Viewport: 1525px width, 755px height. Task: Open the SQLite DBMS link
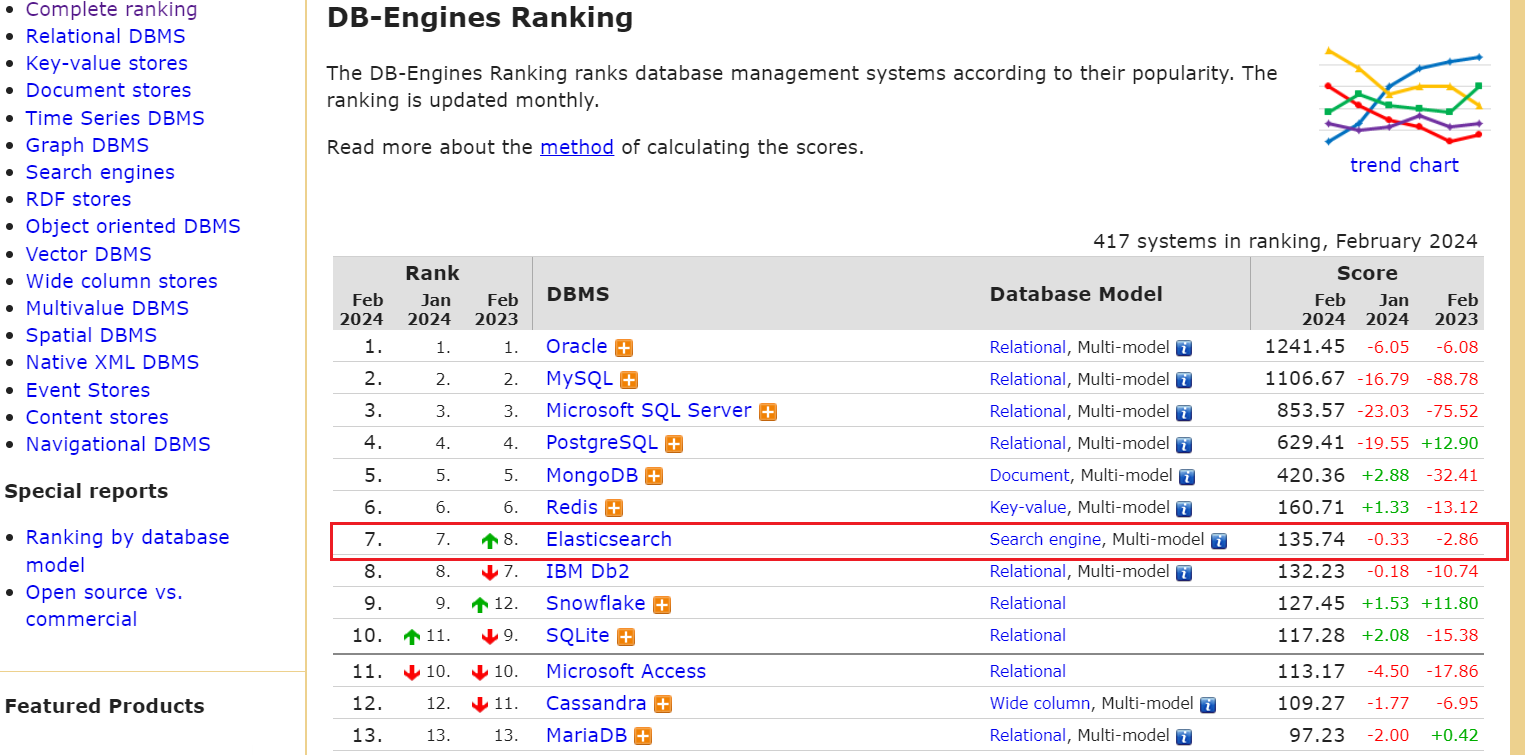578,635
